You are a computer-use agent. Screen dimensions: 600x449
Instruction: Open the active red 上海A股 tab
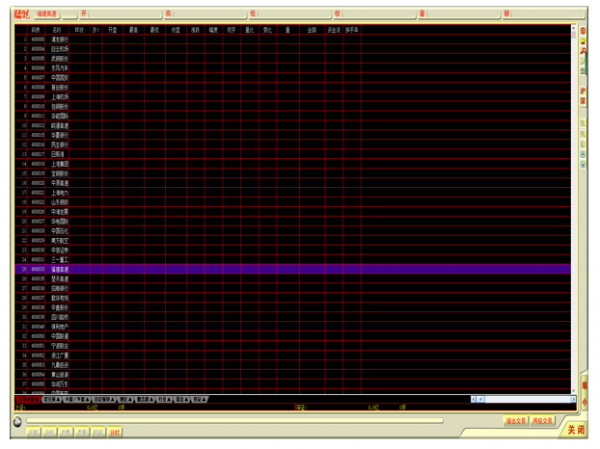point(28,399)
